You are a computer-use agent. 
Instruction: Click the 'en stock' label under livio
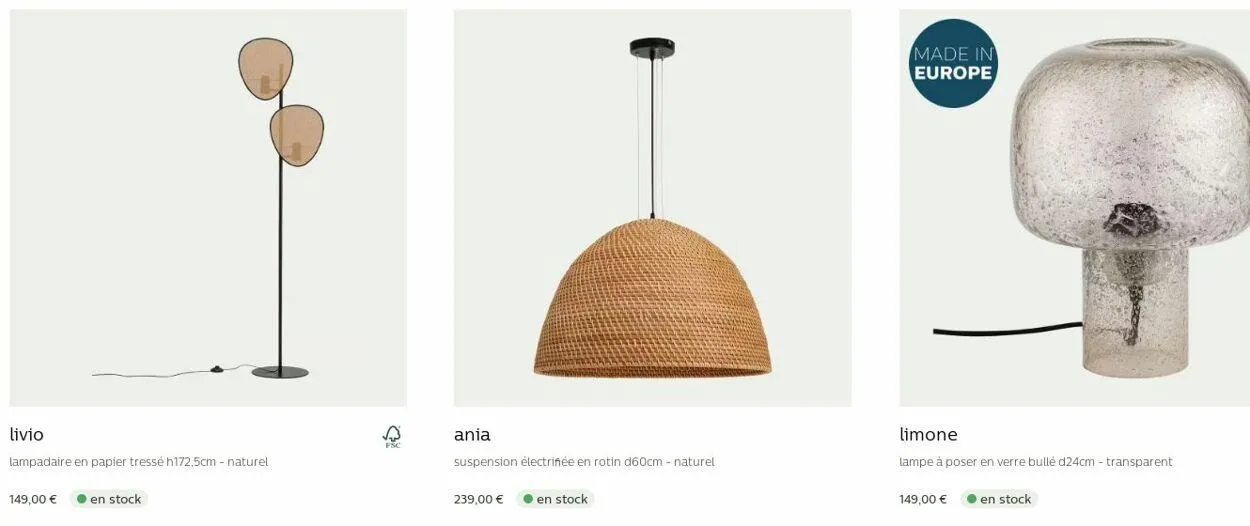tap(116, 499)
